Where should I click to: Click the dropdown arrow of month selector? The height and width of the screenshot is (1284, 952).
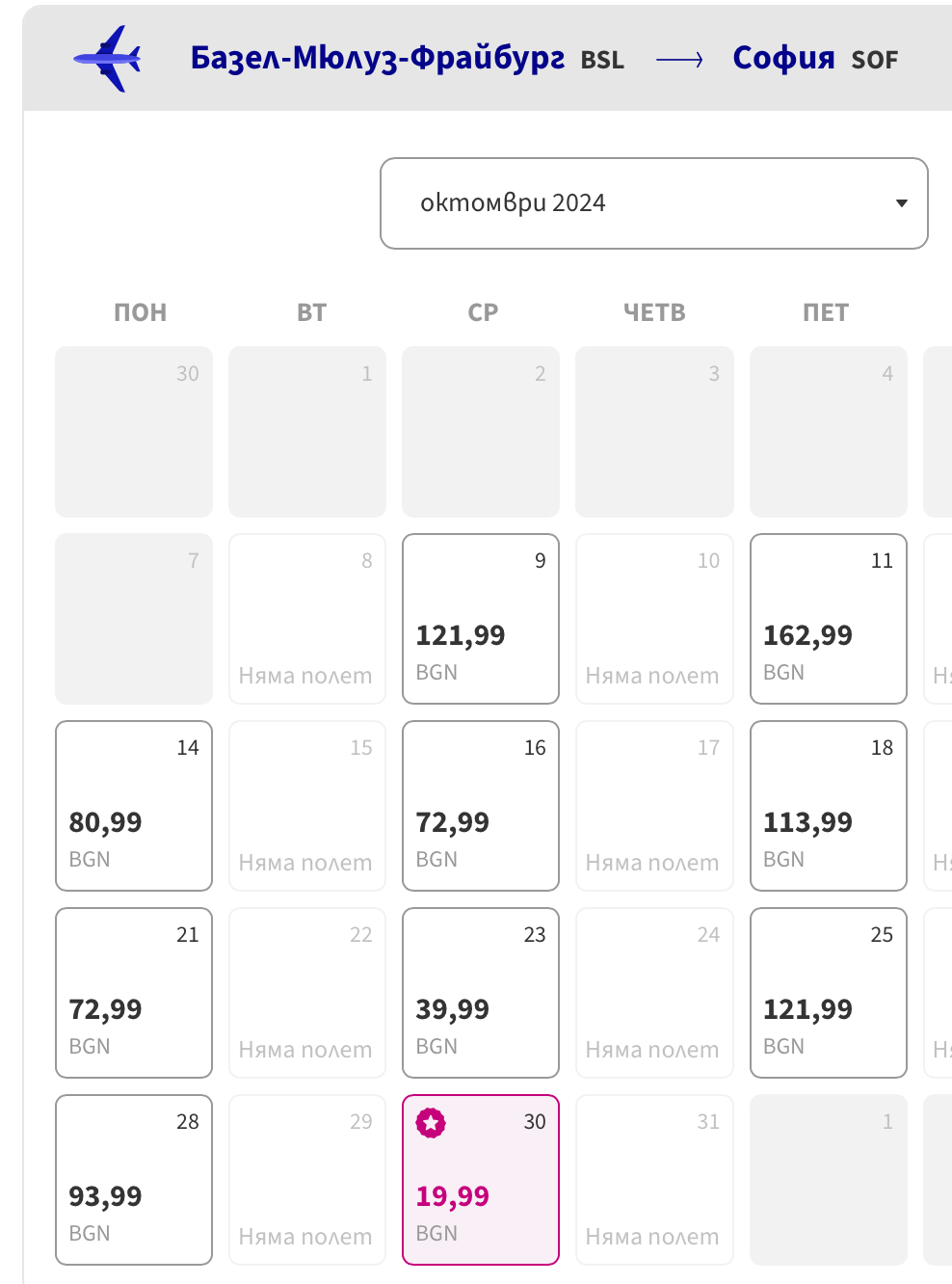point(901,203)
